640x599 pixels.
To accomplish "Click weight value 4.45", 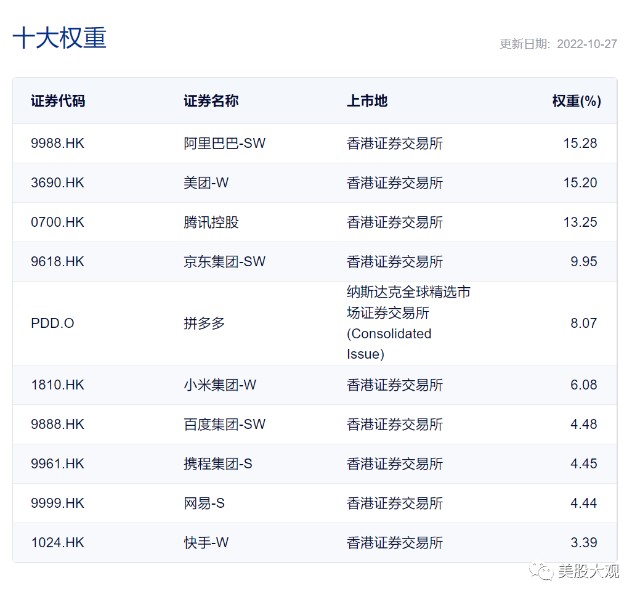I will [584, 464].
